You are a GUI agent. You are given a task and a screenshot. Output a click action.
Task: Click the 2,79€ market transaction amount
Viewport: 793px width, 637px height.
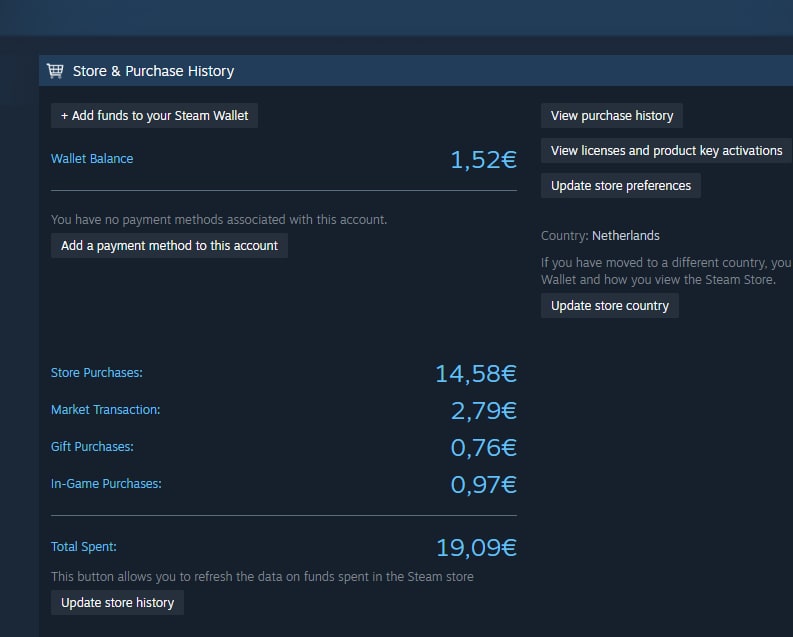coord(483,411)
